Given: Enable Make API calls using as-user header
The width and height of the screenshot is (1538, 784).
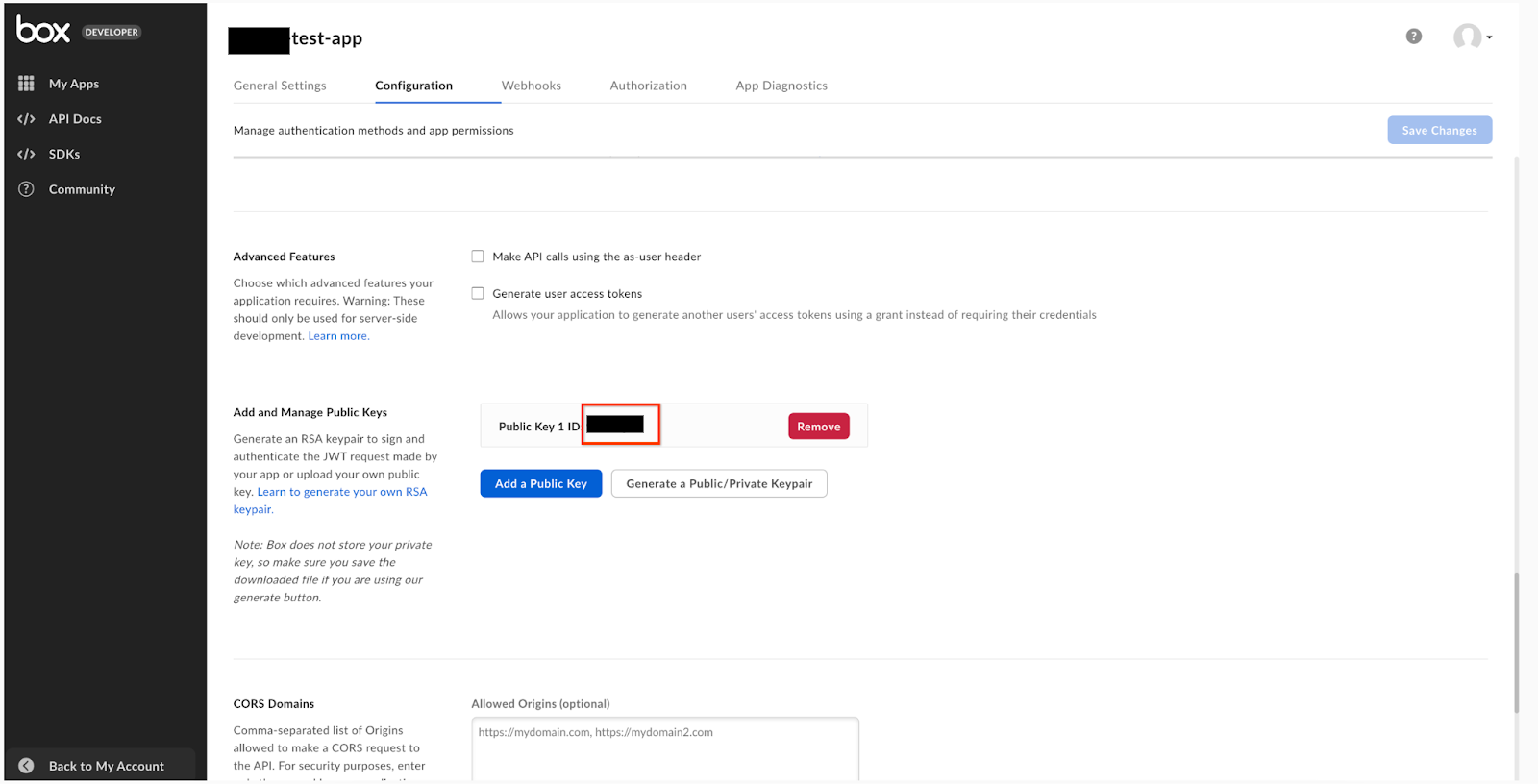Looking at the screenshot, I should coord(478,257).
